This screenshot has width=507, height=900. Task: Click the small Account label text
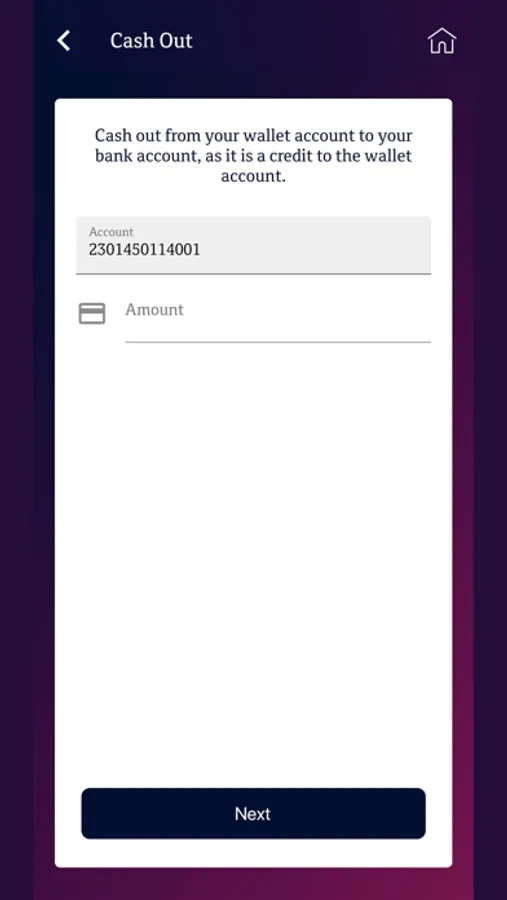click(111, 232)
